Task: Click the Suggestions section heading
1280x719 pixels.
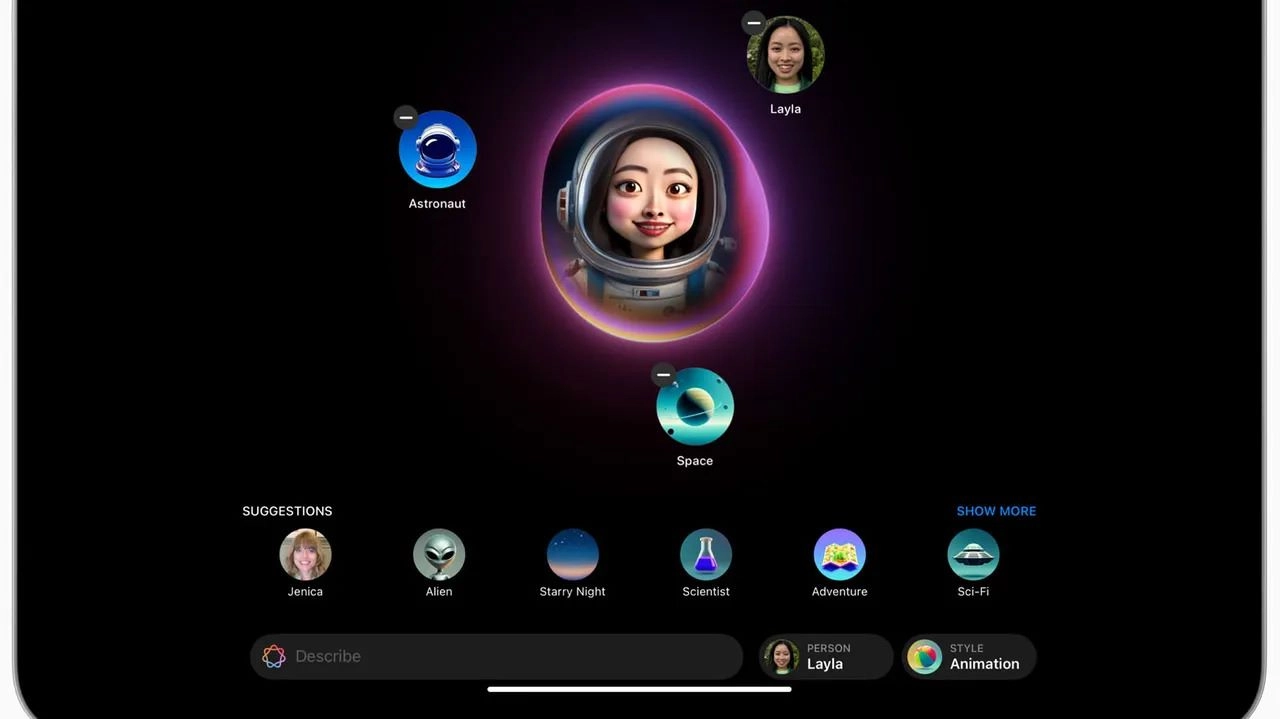Action: tap(287, 511)
